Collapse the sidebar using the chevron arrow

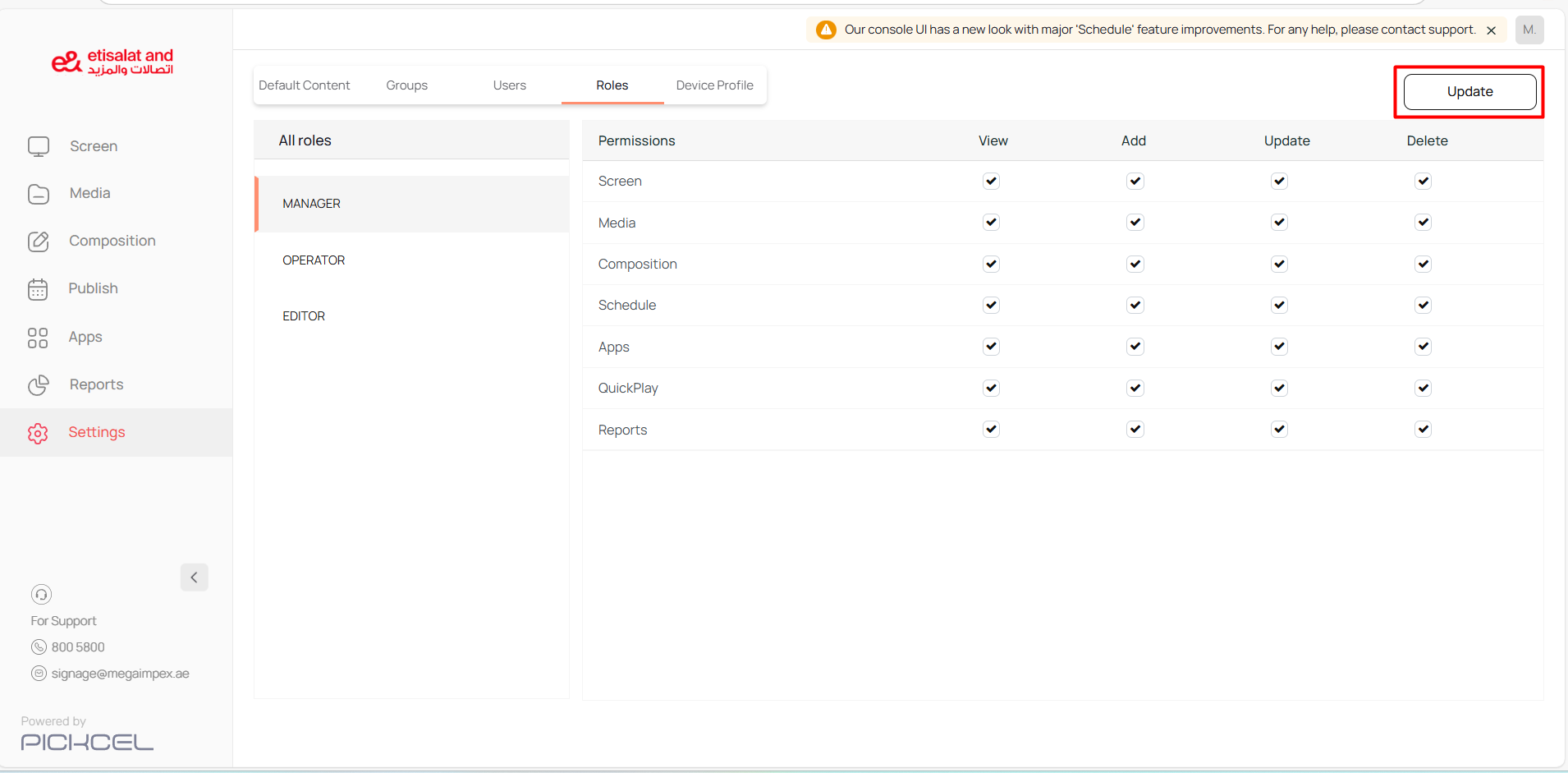pos(195,577)
